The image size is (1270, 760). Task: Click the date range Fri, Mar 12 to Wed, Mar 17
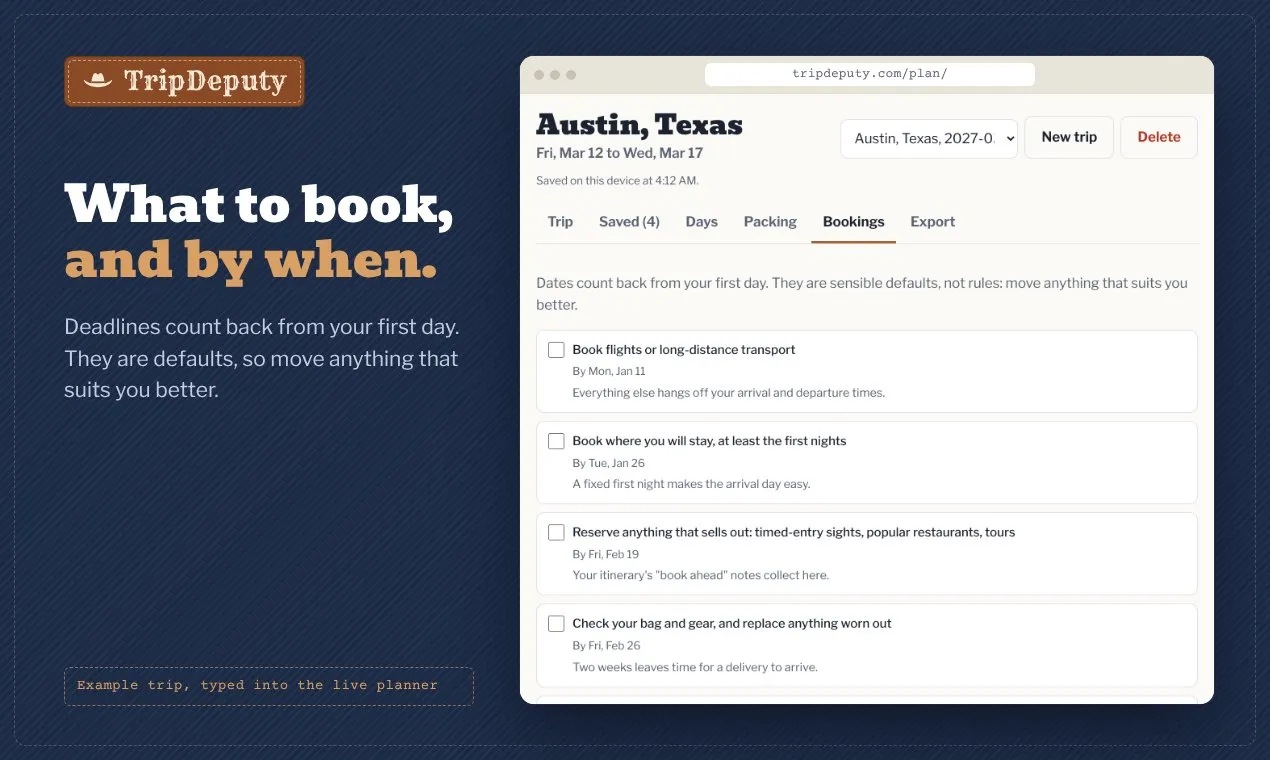(x=619, y=153)
